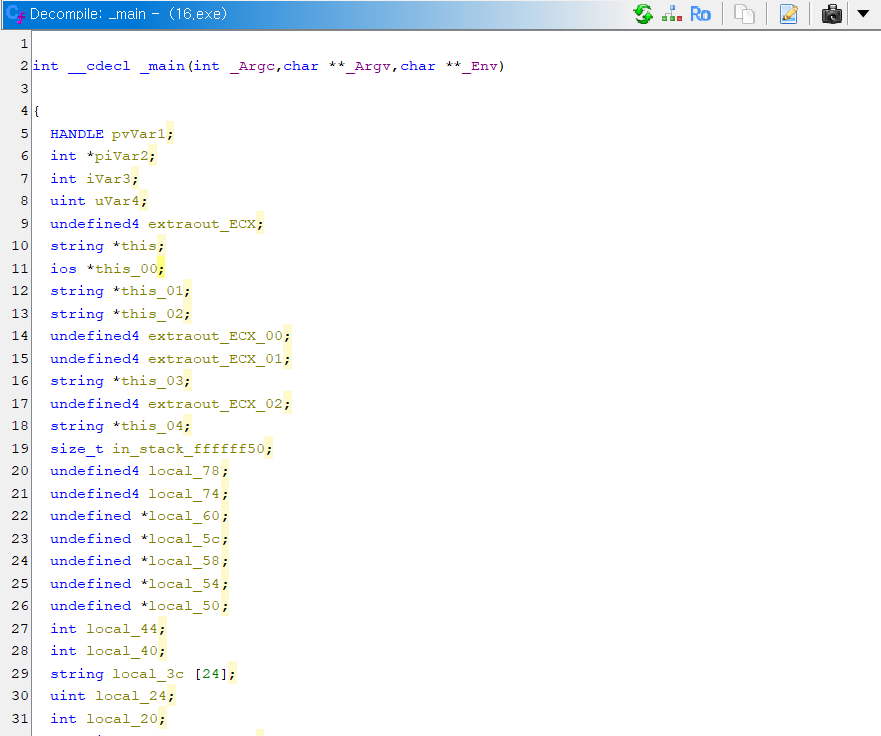Image resolution: width=881 pixels, height=736 pixels.
Task: Select variable in_stack_ffffff50
Action: 189,449
